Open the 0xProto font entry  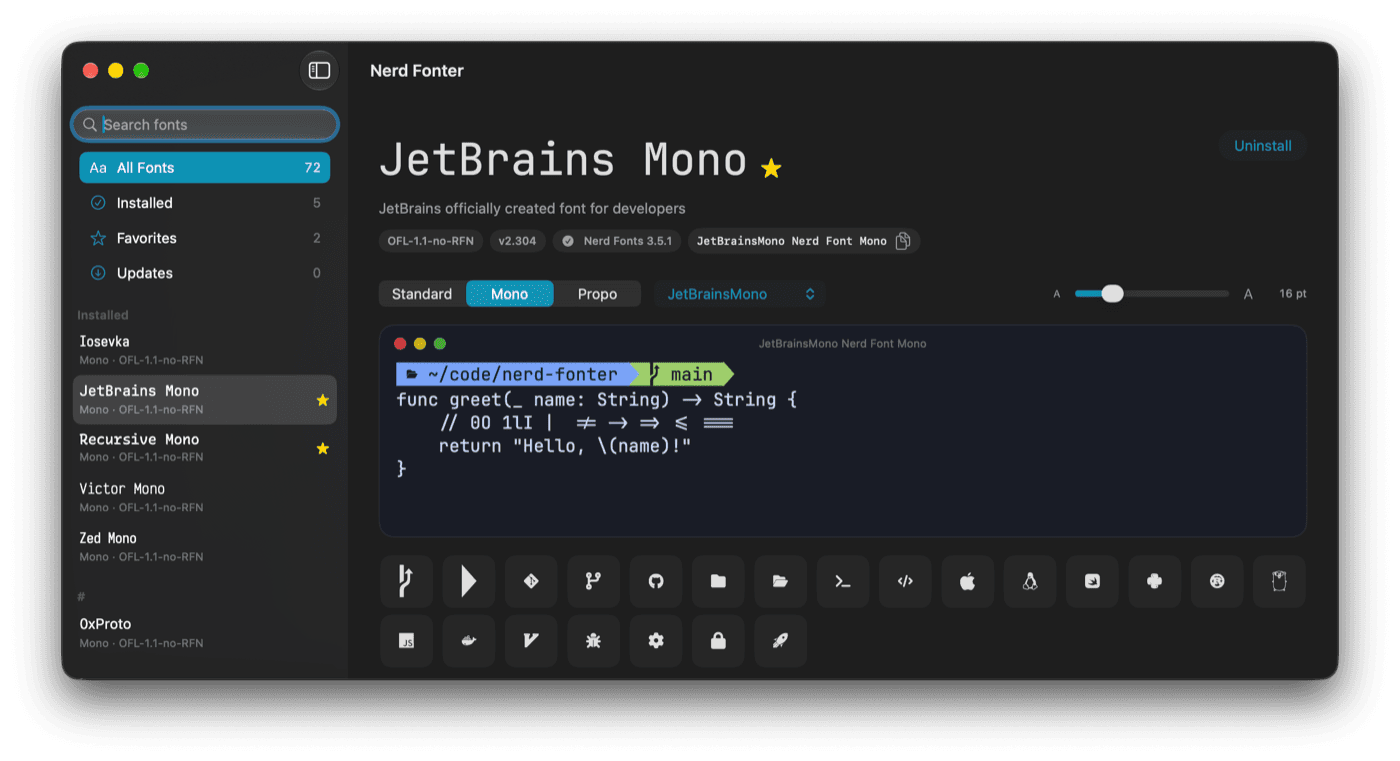tap(205, 632)
